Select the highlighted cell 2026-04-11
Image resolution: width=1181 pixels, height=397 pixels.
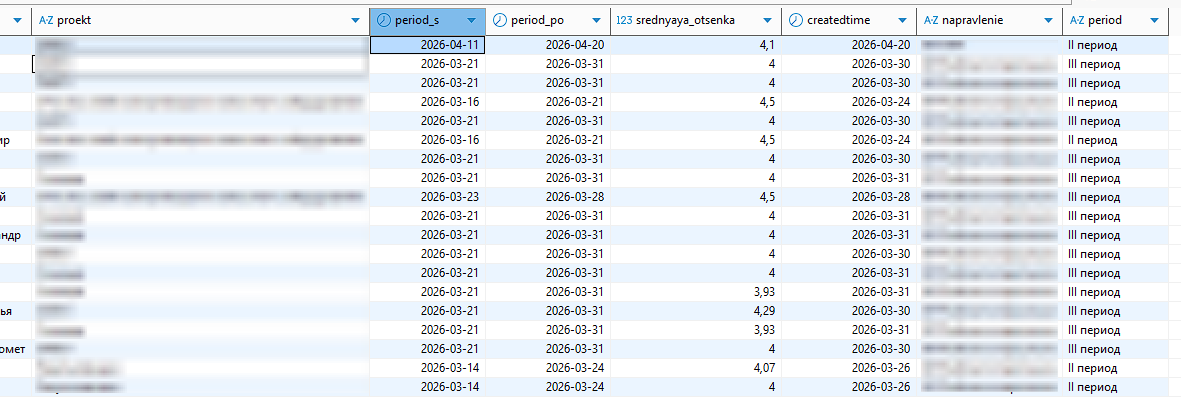(x=427, y=45)
